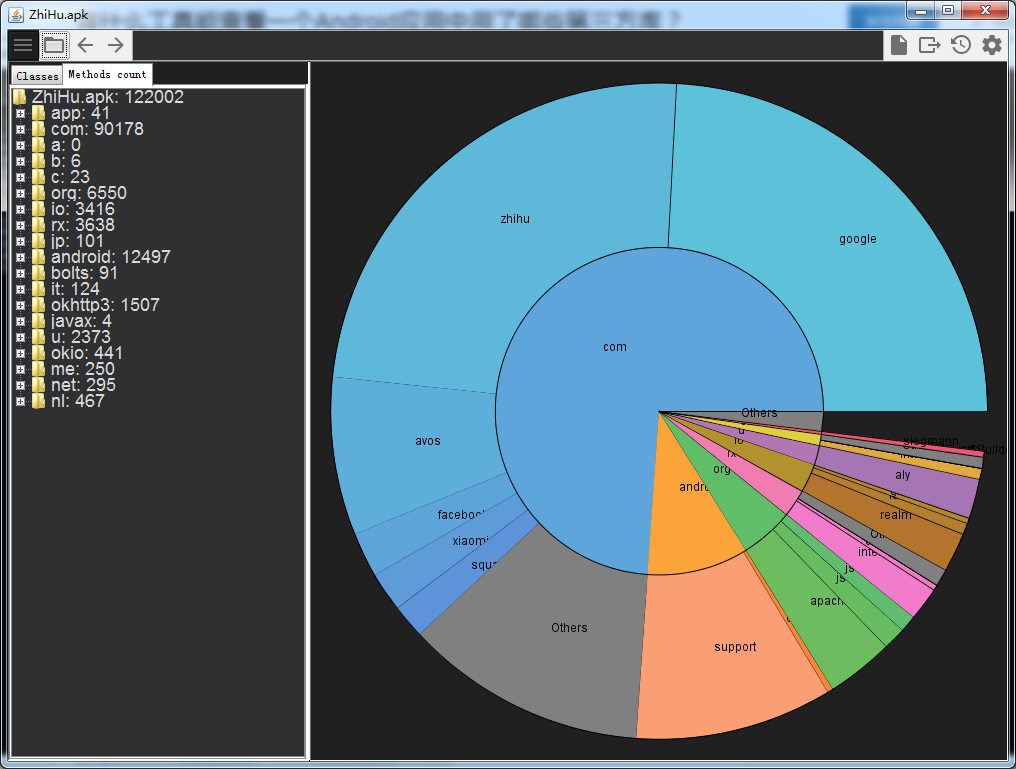Expand the org: 6550 node

click(x=20, y=193)
